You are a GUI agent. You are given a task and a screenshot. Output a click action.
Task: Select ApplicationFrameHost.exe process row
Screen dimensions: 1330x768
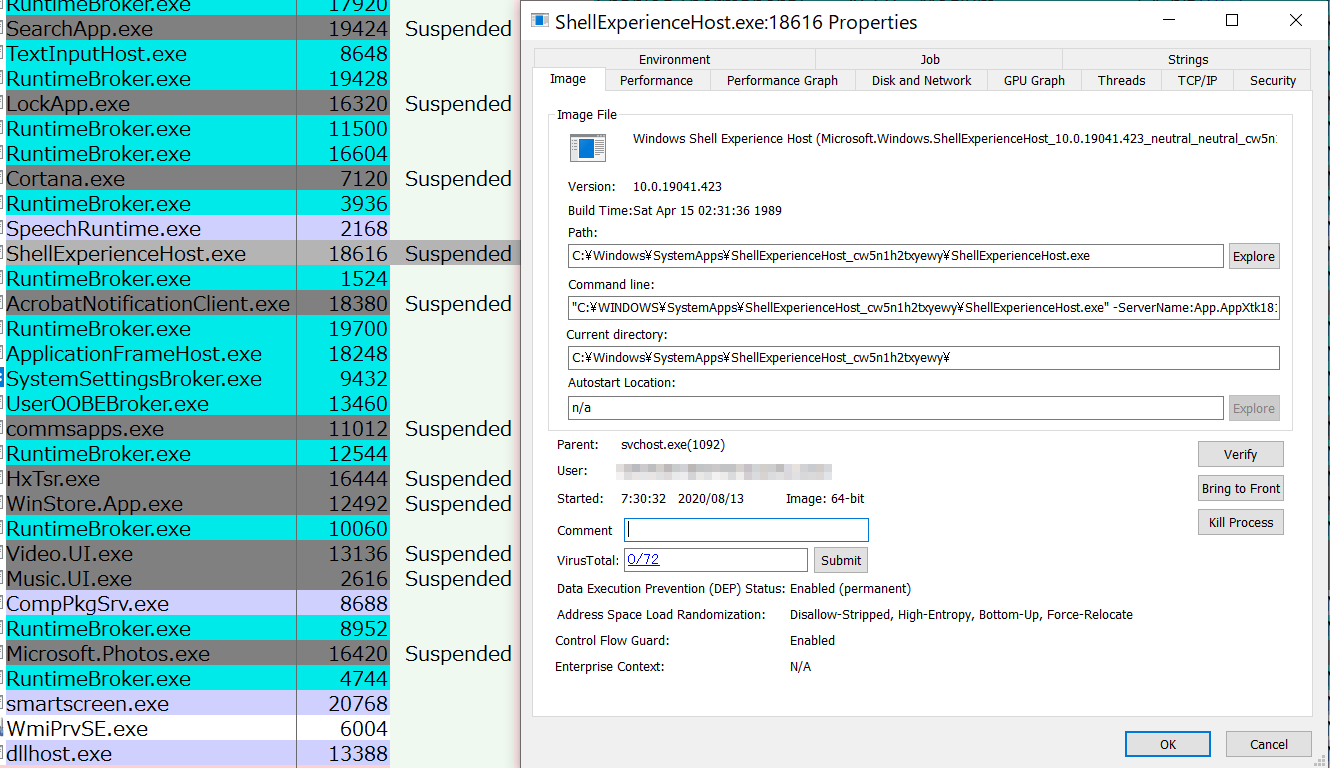[x=197, y=354]
